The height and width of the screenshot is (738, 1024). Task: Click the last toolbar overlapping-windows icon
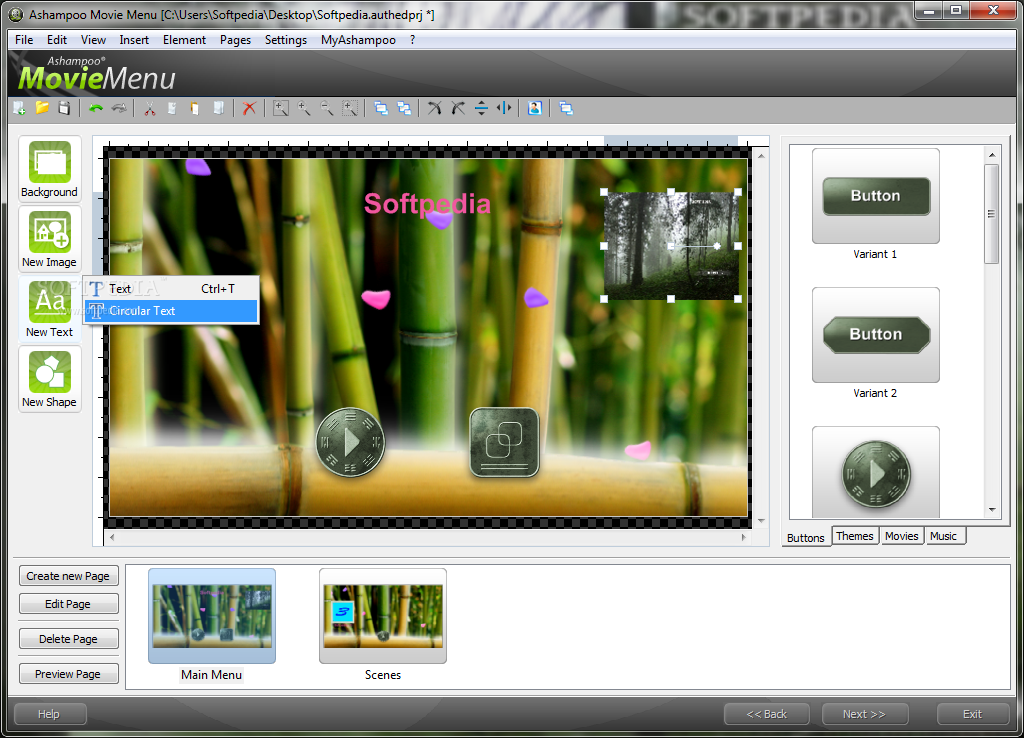pyautogui.click(x=566, y=108)
